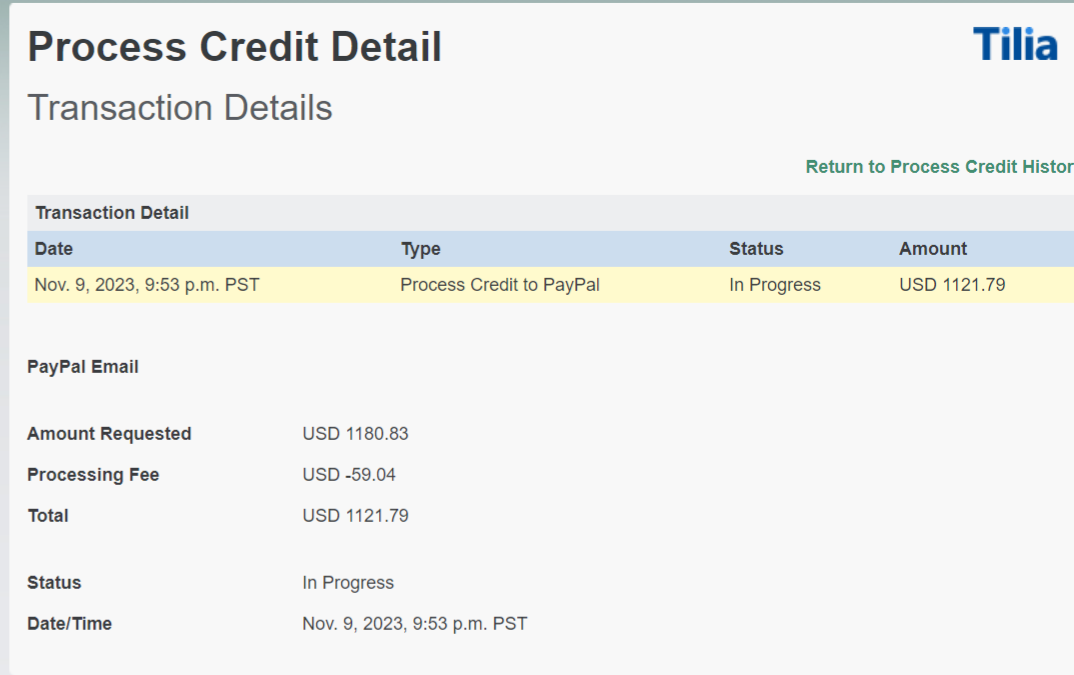Click the Status column header
This screenshot has height=675, width=1074.
pos(756,249)
